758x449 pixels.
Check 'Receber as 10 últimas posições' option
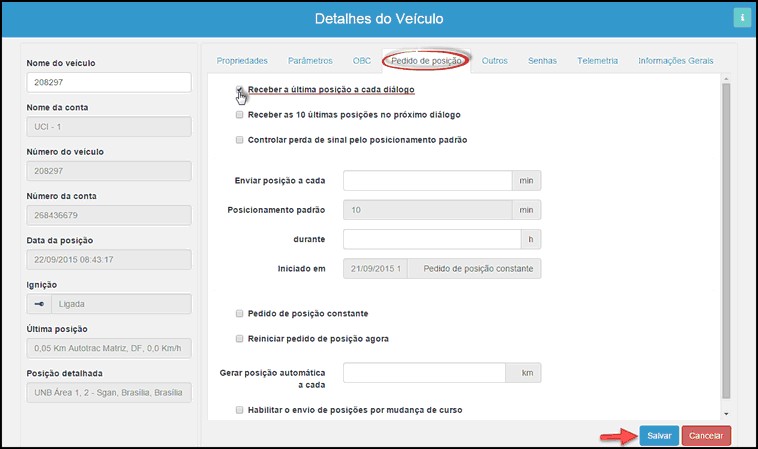click(239, 115)
